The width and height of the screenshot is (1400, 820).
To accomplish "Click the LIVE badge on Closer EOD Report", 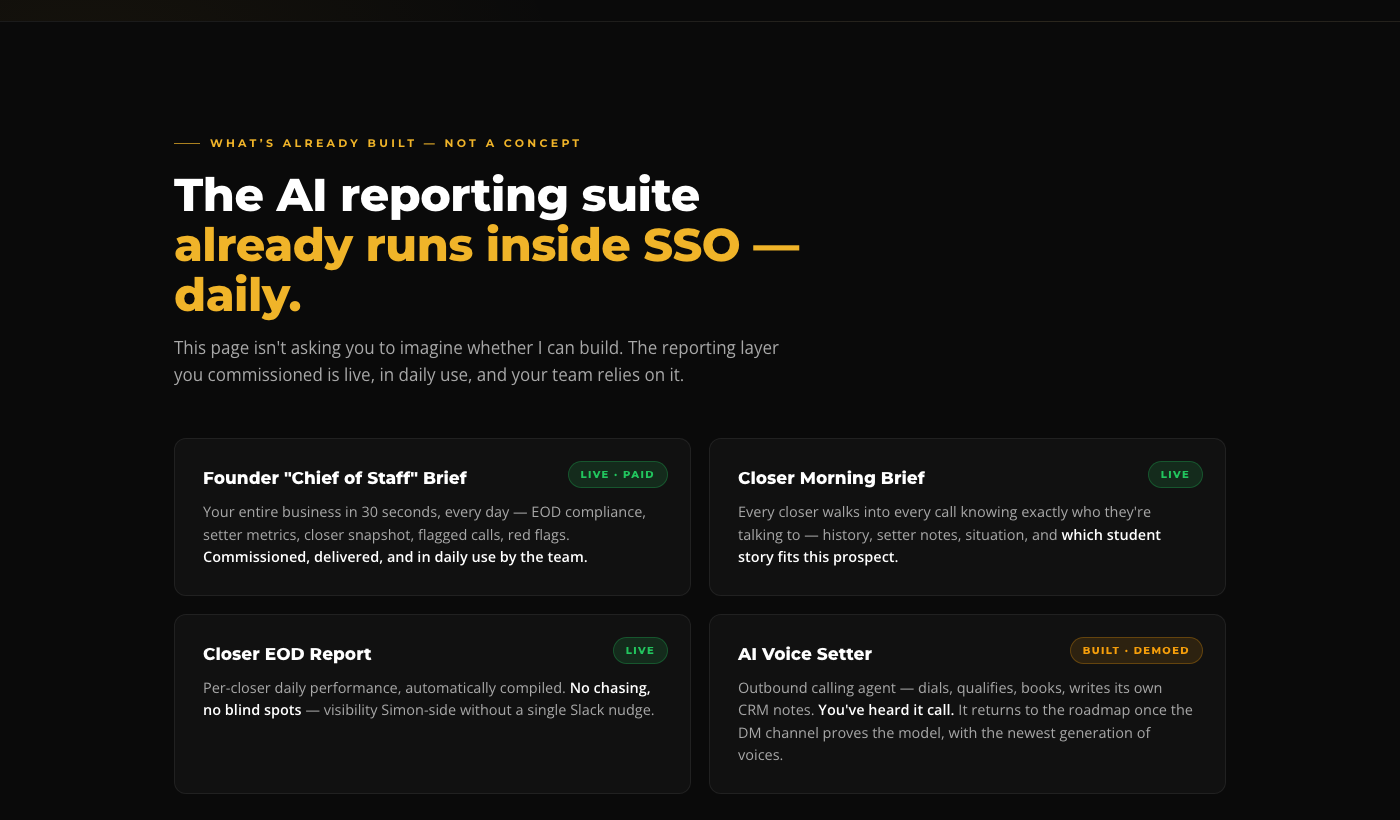I will pyautogui.click(x=640, y=650).
